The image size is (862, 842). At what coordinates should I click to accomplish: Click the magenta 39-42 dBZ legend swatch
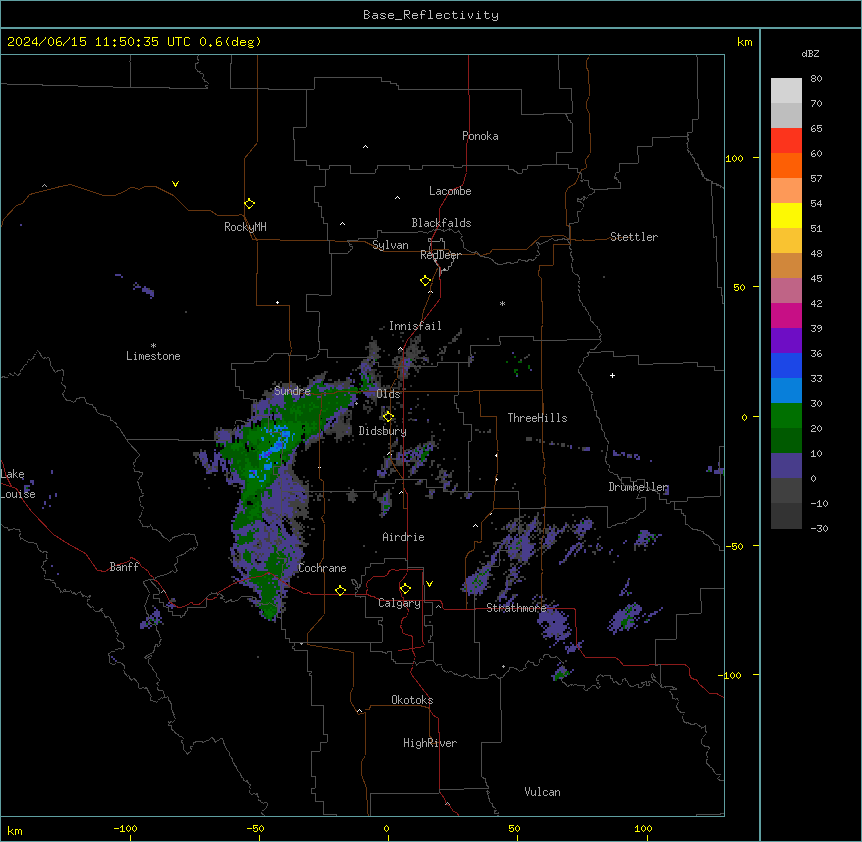pyautogui.click(x=786, y=315)
